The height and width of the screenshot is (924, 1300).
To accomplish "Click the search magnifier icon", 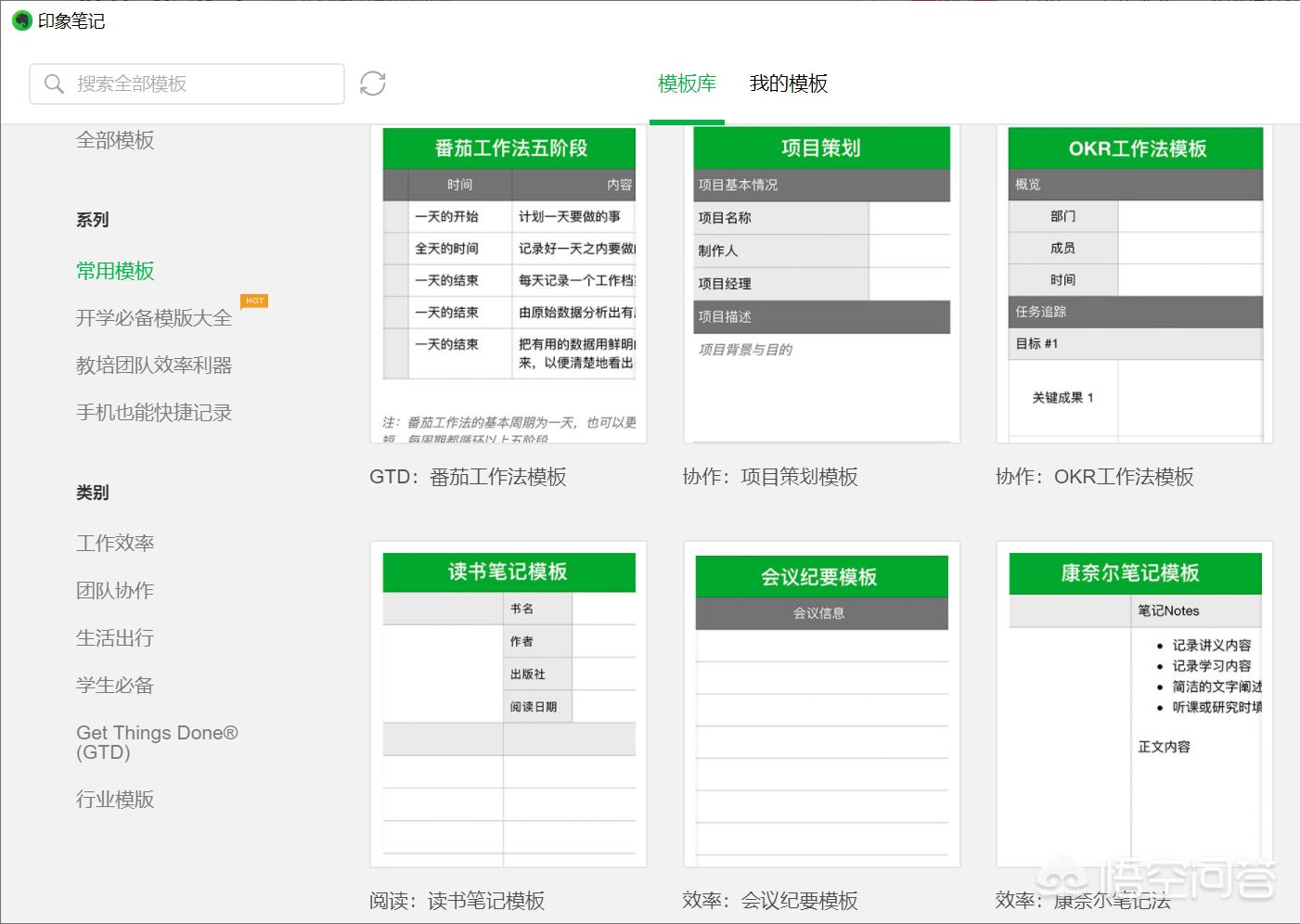I will click(54, 83).
